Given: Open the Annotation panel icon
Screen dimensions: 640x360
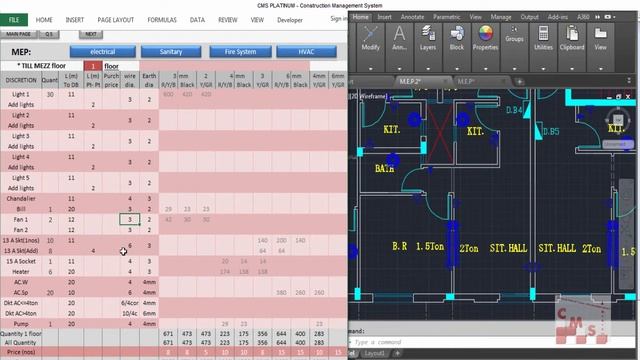Looking at the screenshot, I should pos(399,34).
